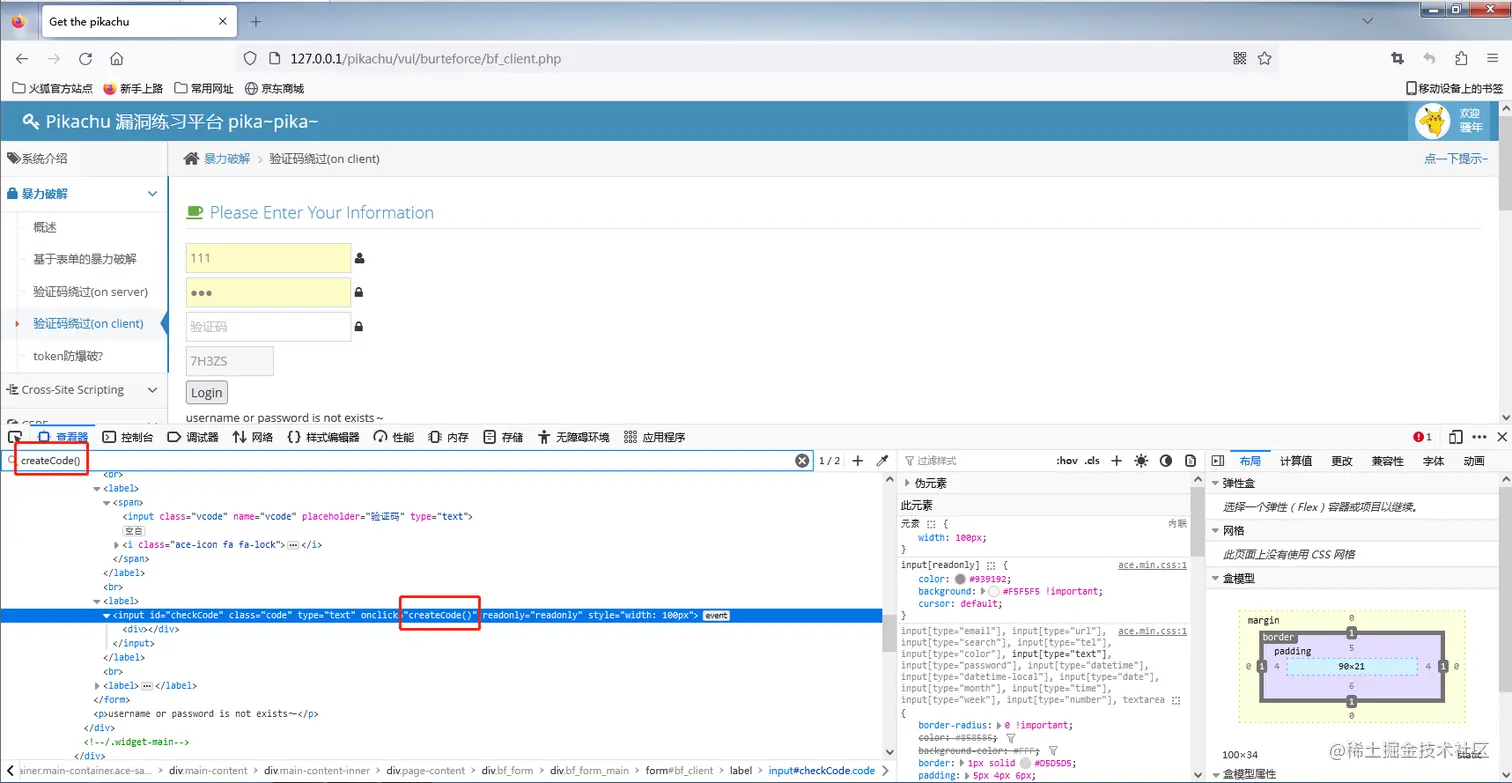The image size is (1512, 783).
Task: Open the devtools error count badge
Action: click(x=1423, y=437)
